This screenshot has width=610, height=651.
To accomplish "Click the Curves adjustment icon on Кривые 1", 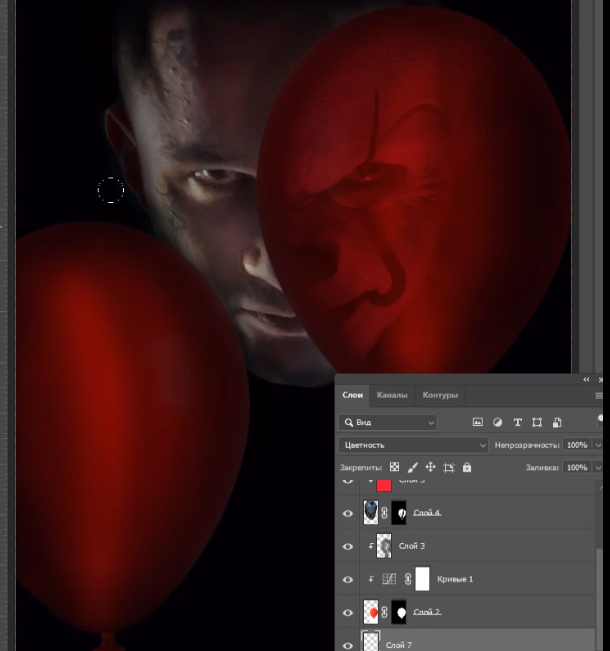I will pyautogui.click(x=389, y=579).
